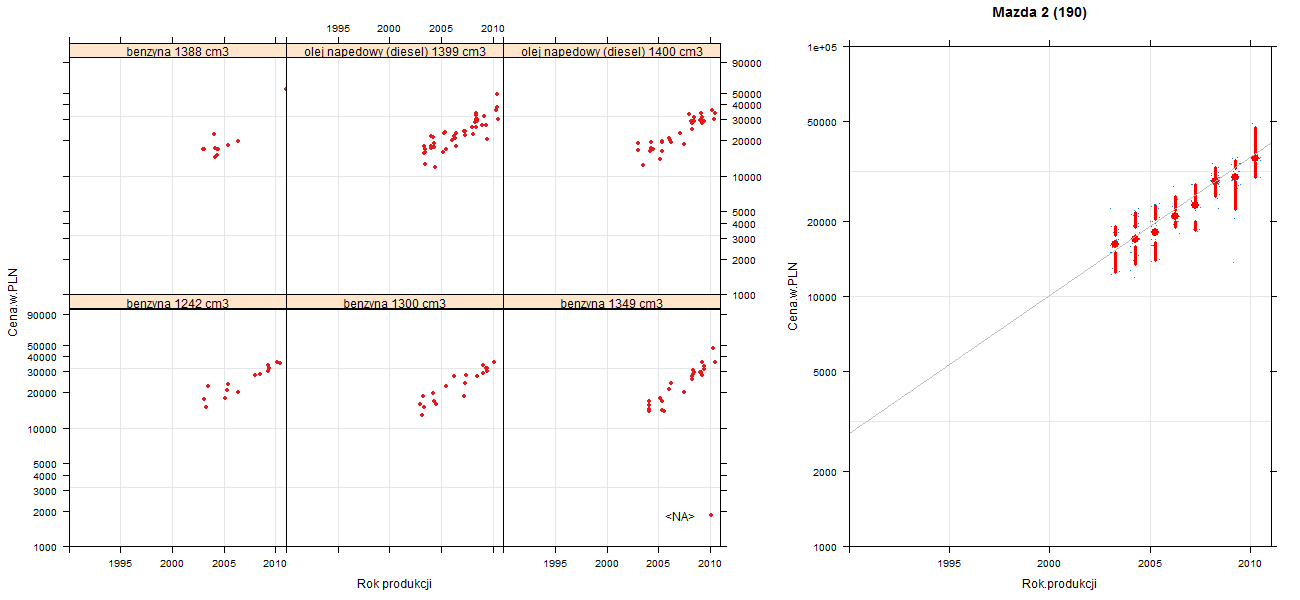
Task: Click "2000" y-tick beside the benzyna 1242 cm3 panel
Action: tap(47, 512)
